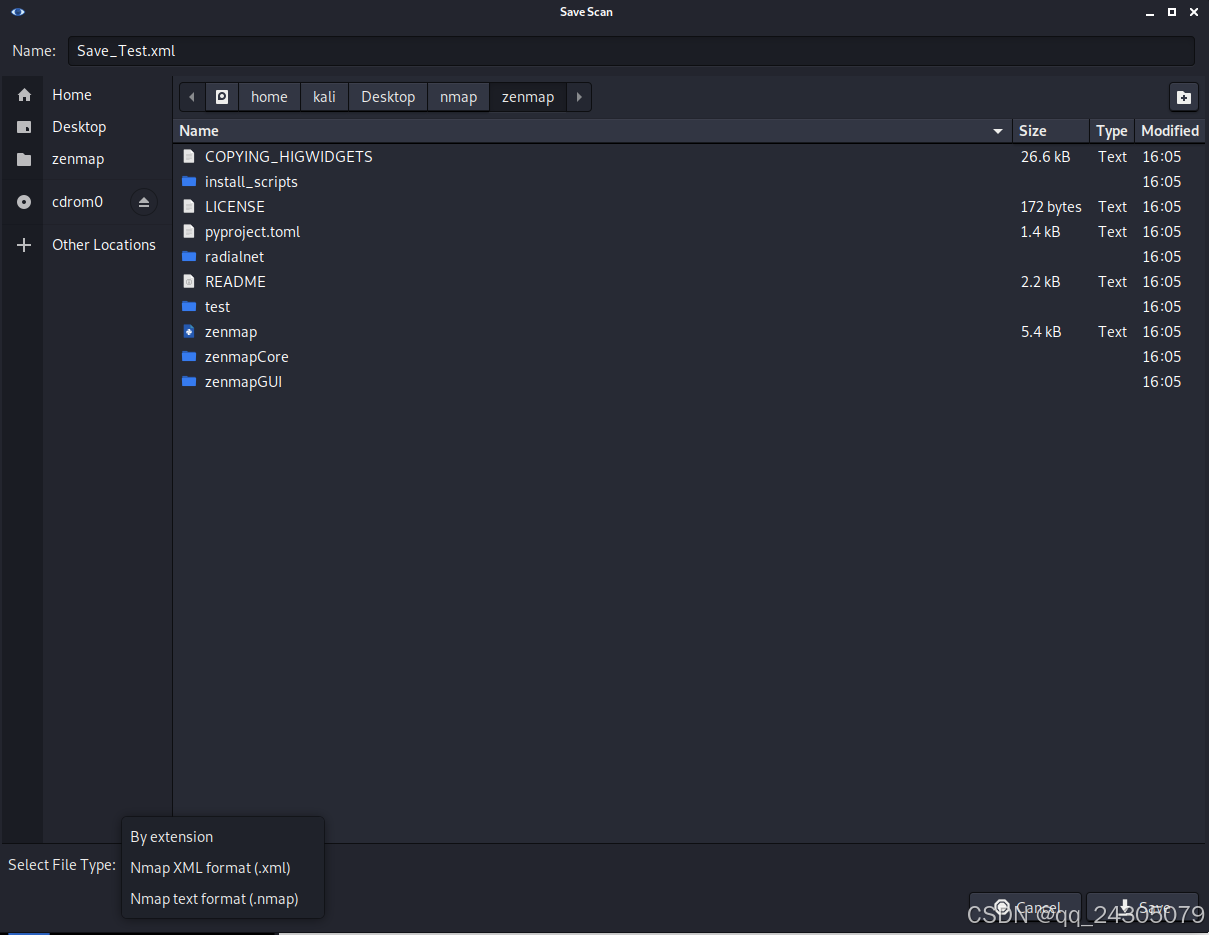The image size is (1209, 935).
Task: Click the Save button
Action: click(x=1142, y=908)
